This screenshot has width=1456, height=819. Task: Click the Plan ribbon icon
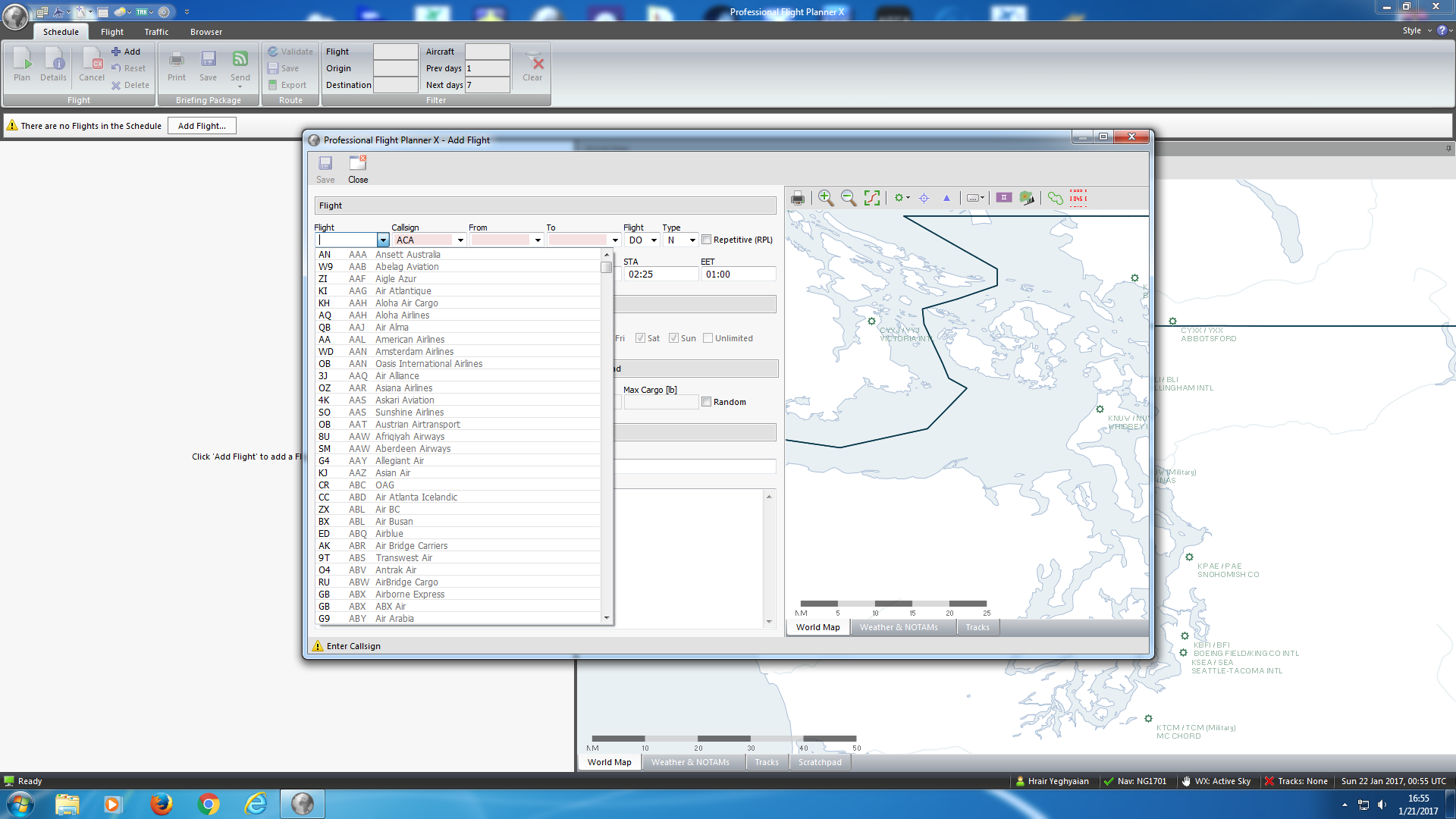click(x=22, y=64)
